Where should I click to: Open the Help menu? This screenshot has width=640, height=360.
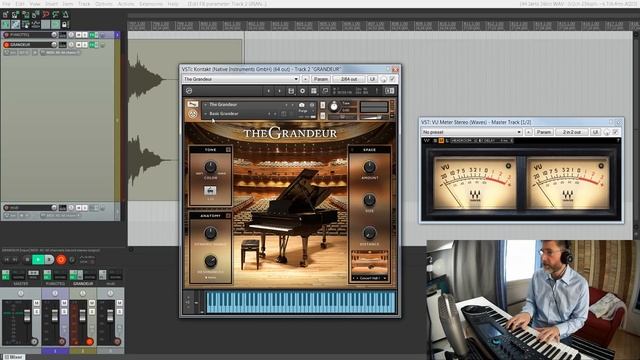coord(173,4)
